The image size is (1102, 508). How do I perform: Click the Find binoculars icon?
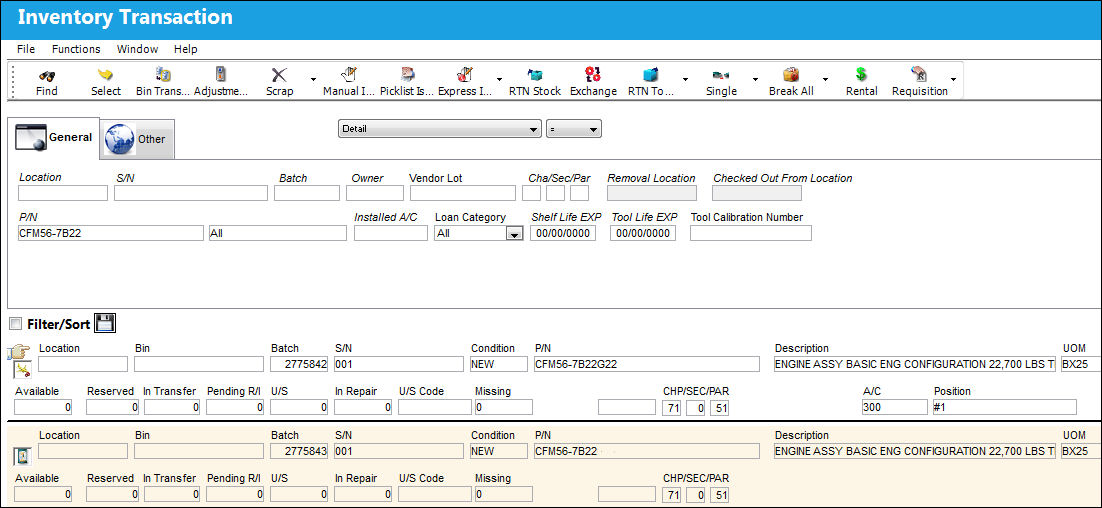tap(47, 75)
